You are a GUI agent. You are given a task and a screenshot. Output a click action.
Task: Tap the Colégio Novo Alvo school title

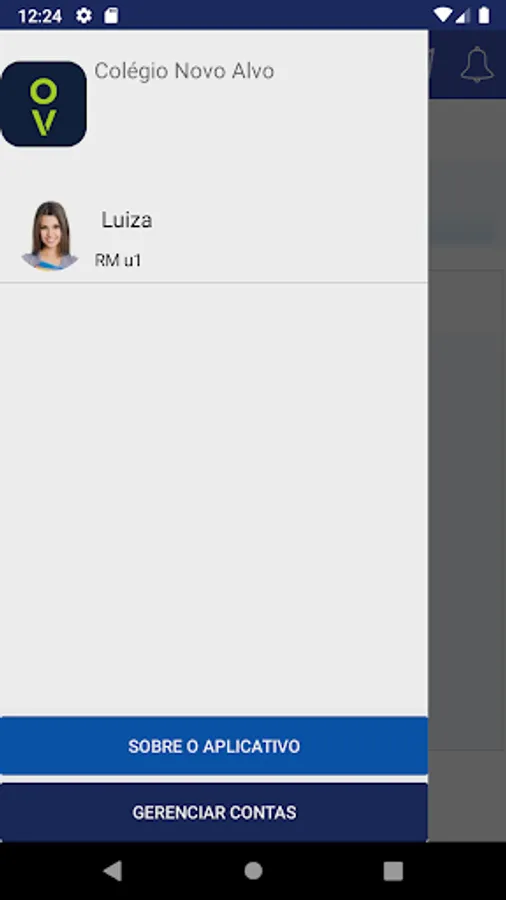click(184, 71)
